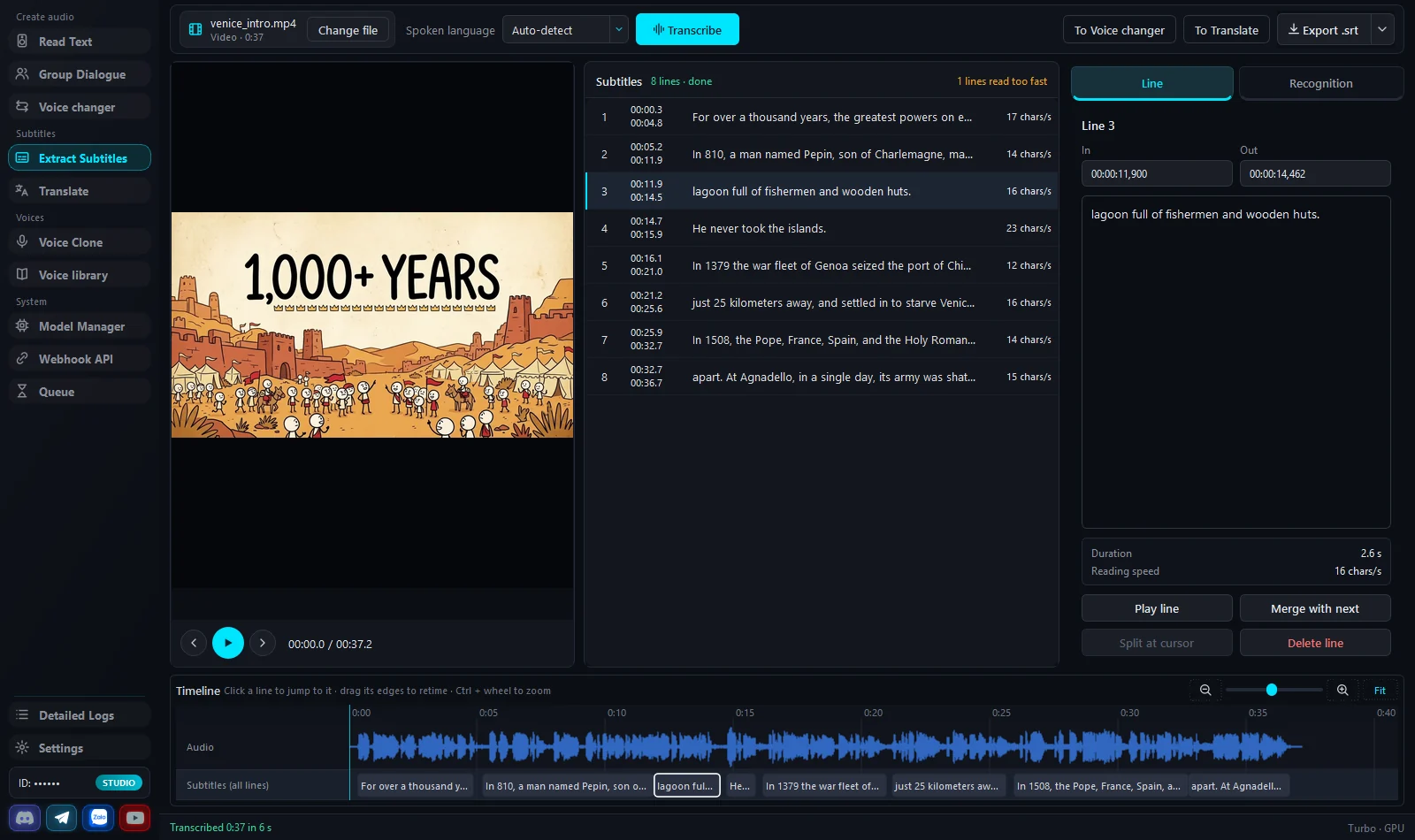The height and width of the screenshot is (840, 1415).
Task: Expand the Export format dropdown arrow
Action: coord(1382,30)
